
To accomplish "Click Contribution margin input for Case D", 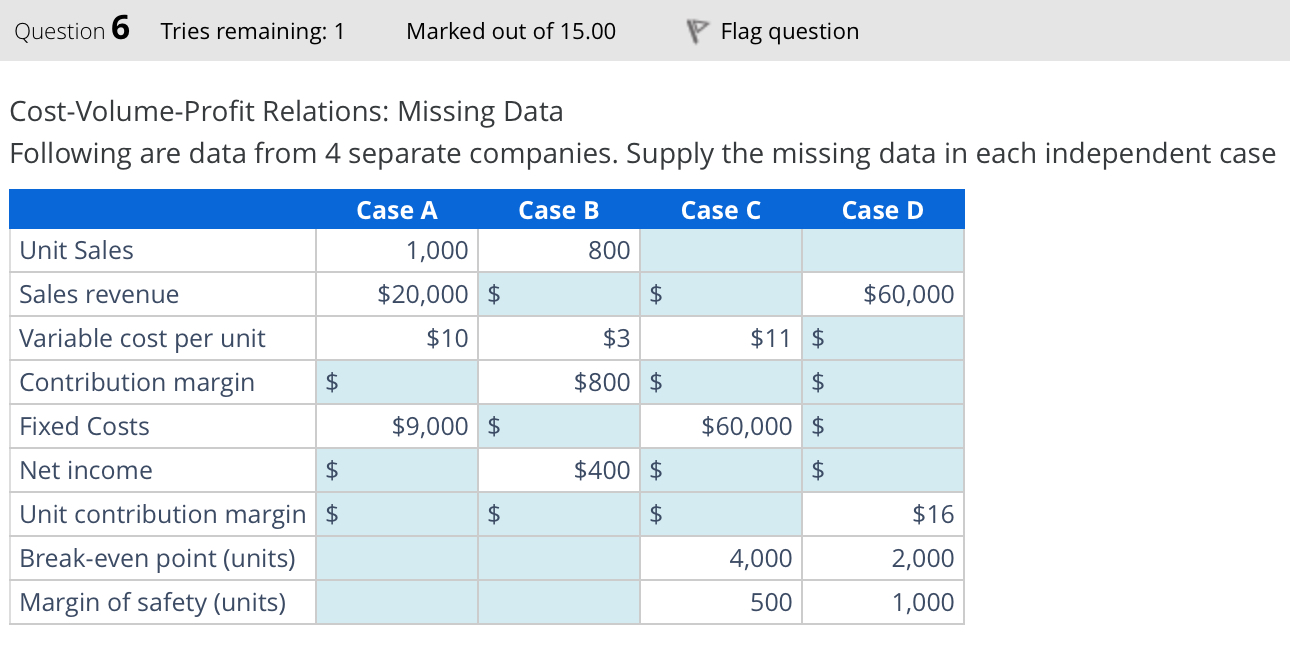I will point(882,382).
